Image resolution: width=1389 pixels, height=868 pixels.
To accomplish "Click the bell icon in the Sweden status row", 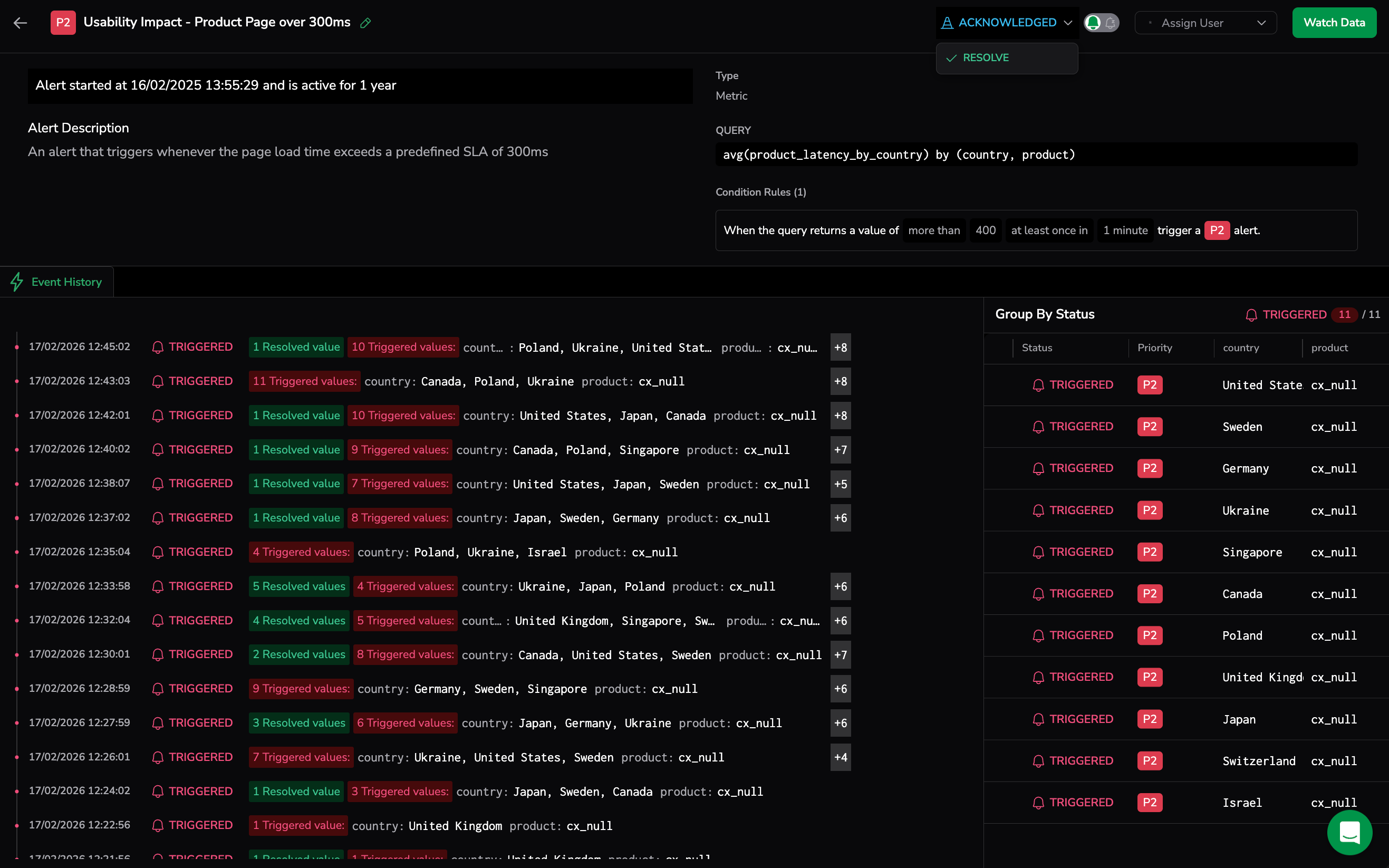I will point(1038,427).
